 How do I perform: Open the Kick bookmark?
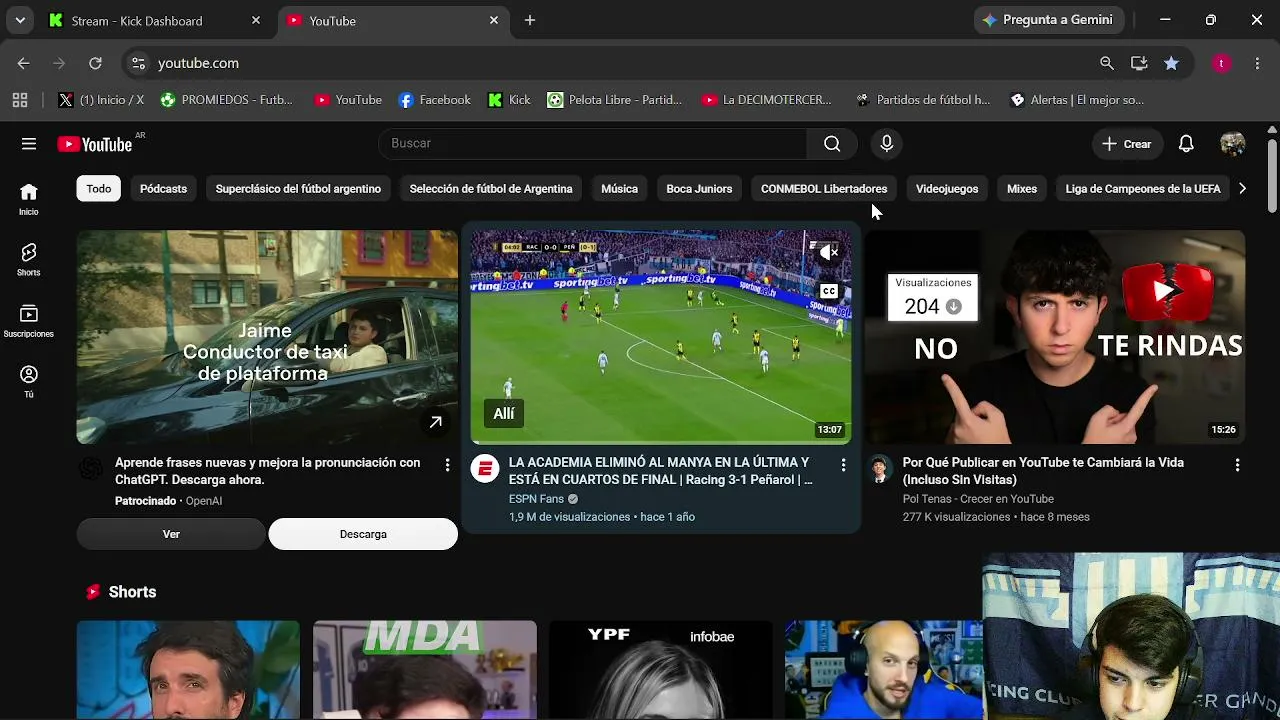tap(509, 100)
